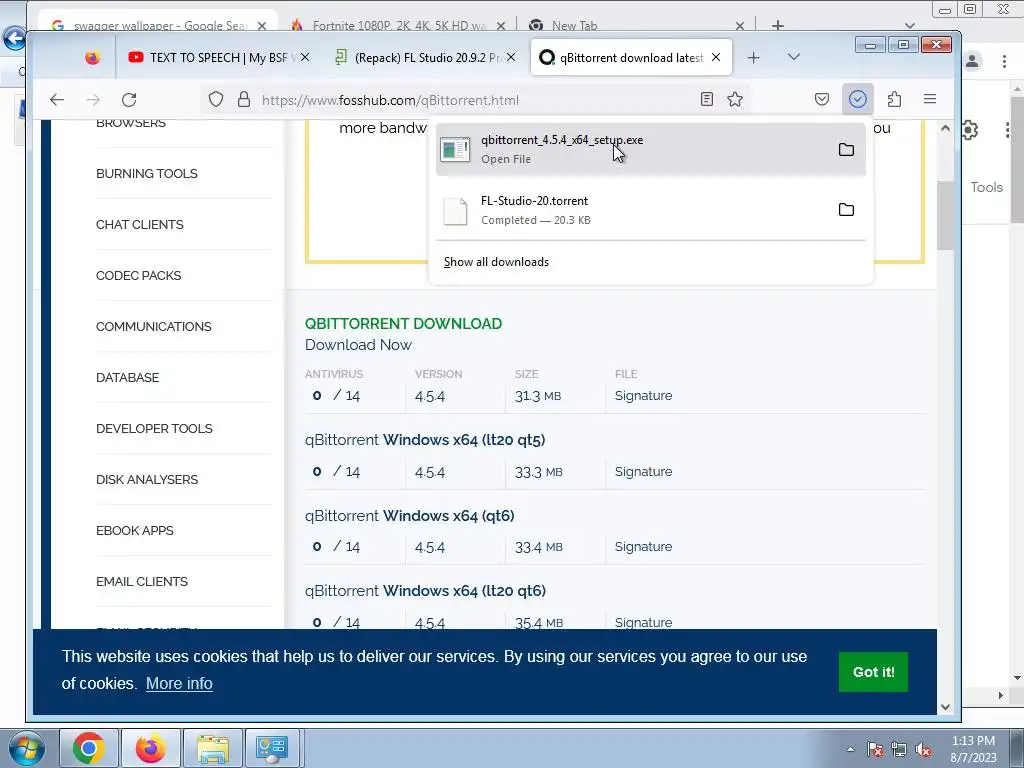Reload the FossHub page
Viewport: 1024px width, 768px height.
(x=129, y=100)
